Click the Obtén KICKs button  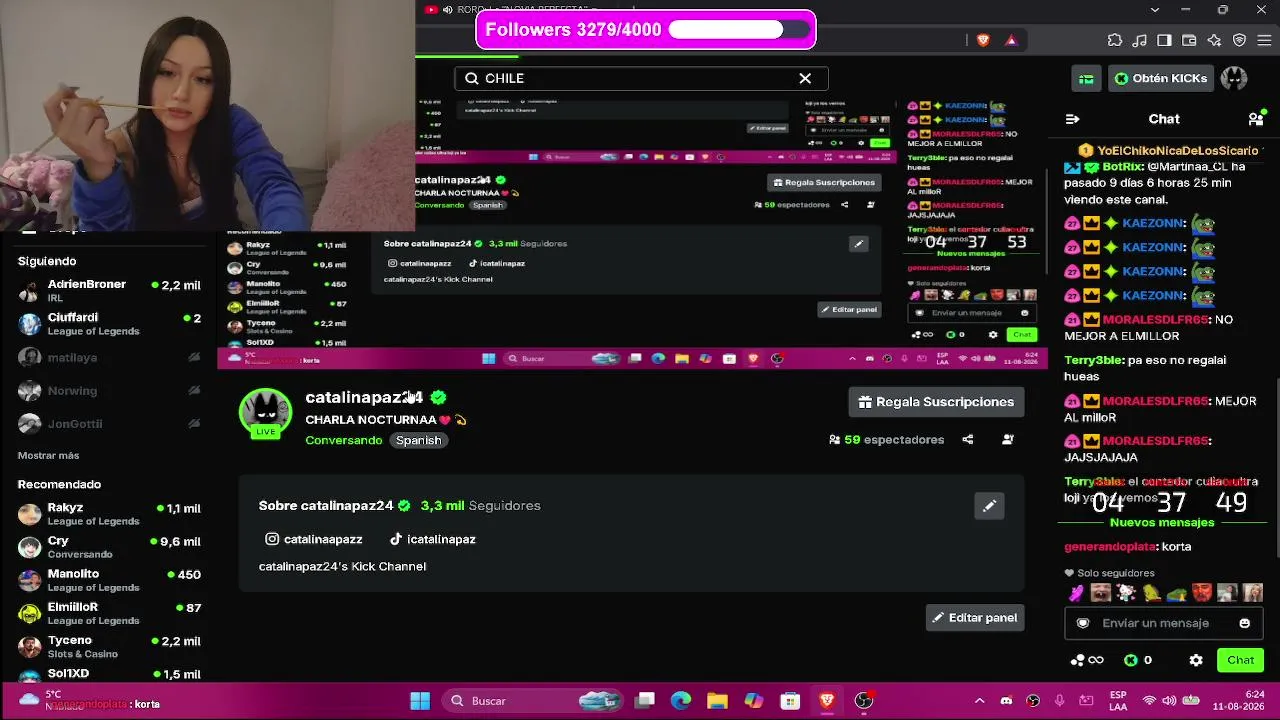click(1161, 78)
